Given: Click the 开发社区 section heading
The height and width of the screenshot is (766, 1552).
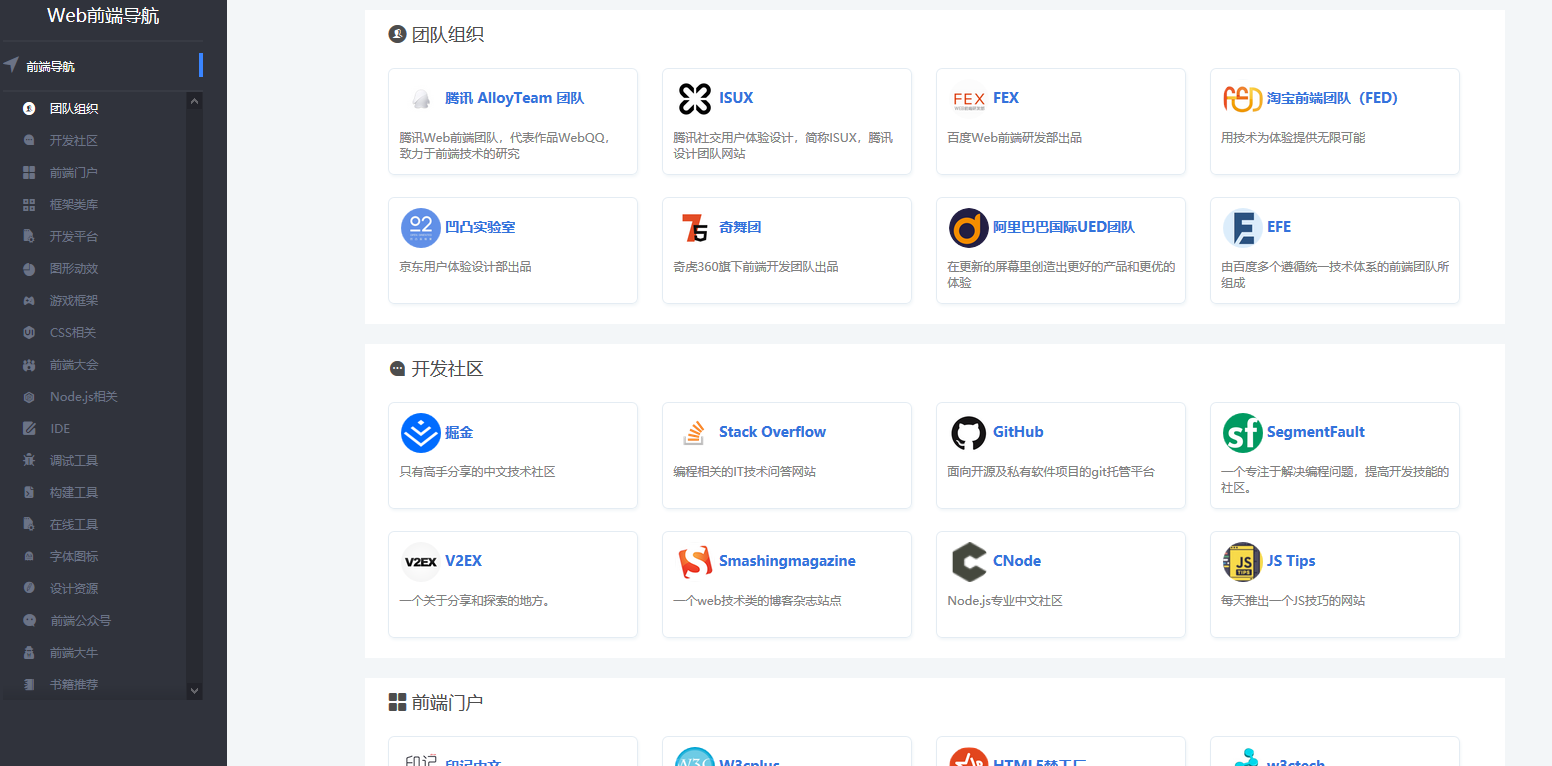Looking at the screenshot, I should point(447,369).
